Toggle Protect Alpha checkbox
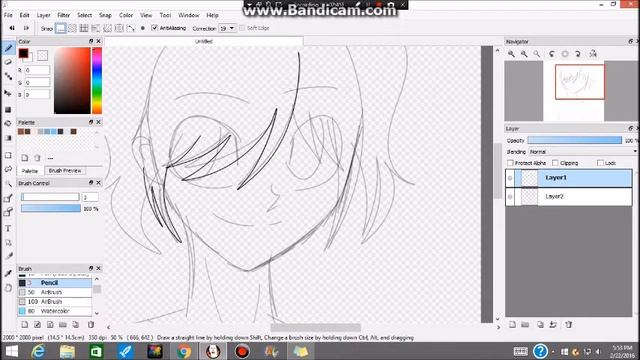Image resolution: width=640 pixels, height=360 pixels. coord(510,163)
